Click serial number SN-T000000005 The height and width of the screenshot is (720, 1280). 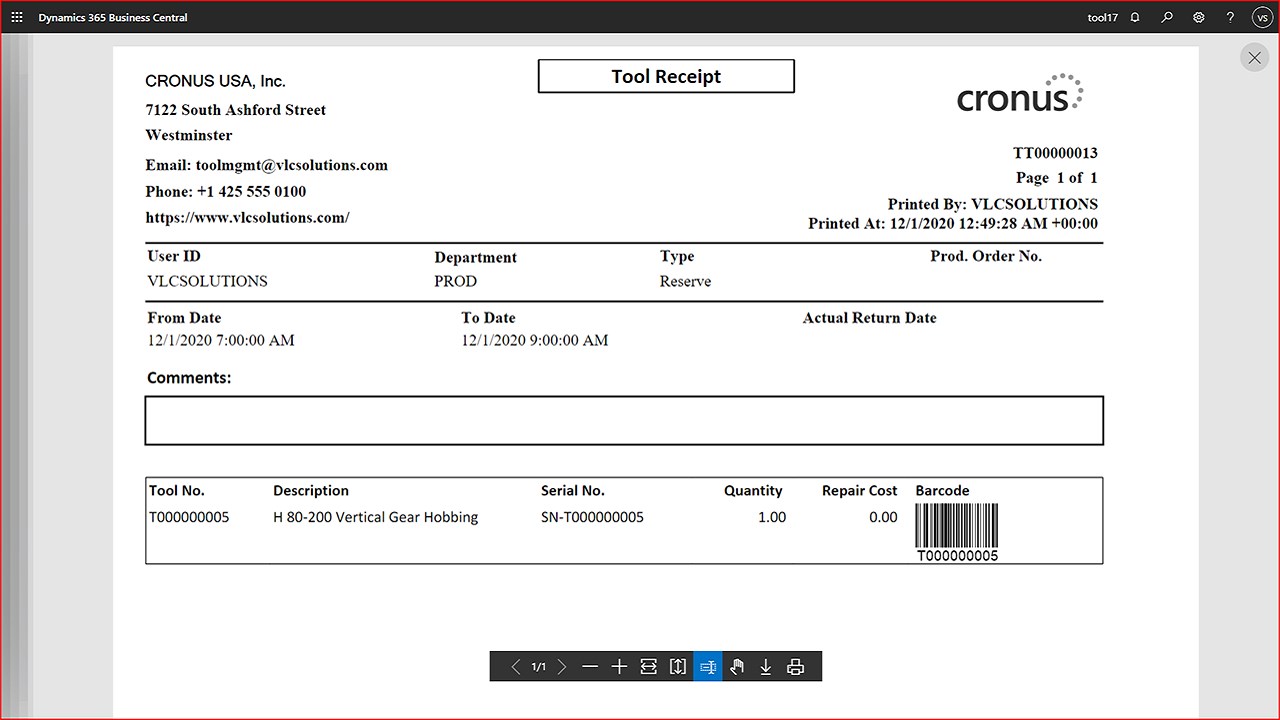592,517
